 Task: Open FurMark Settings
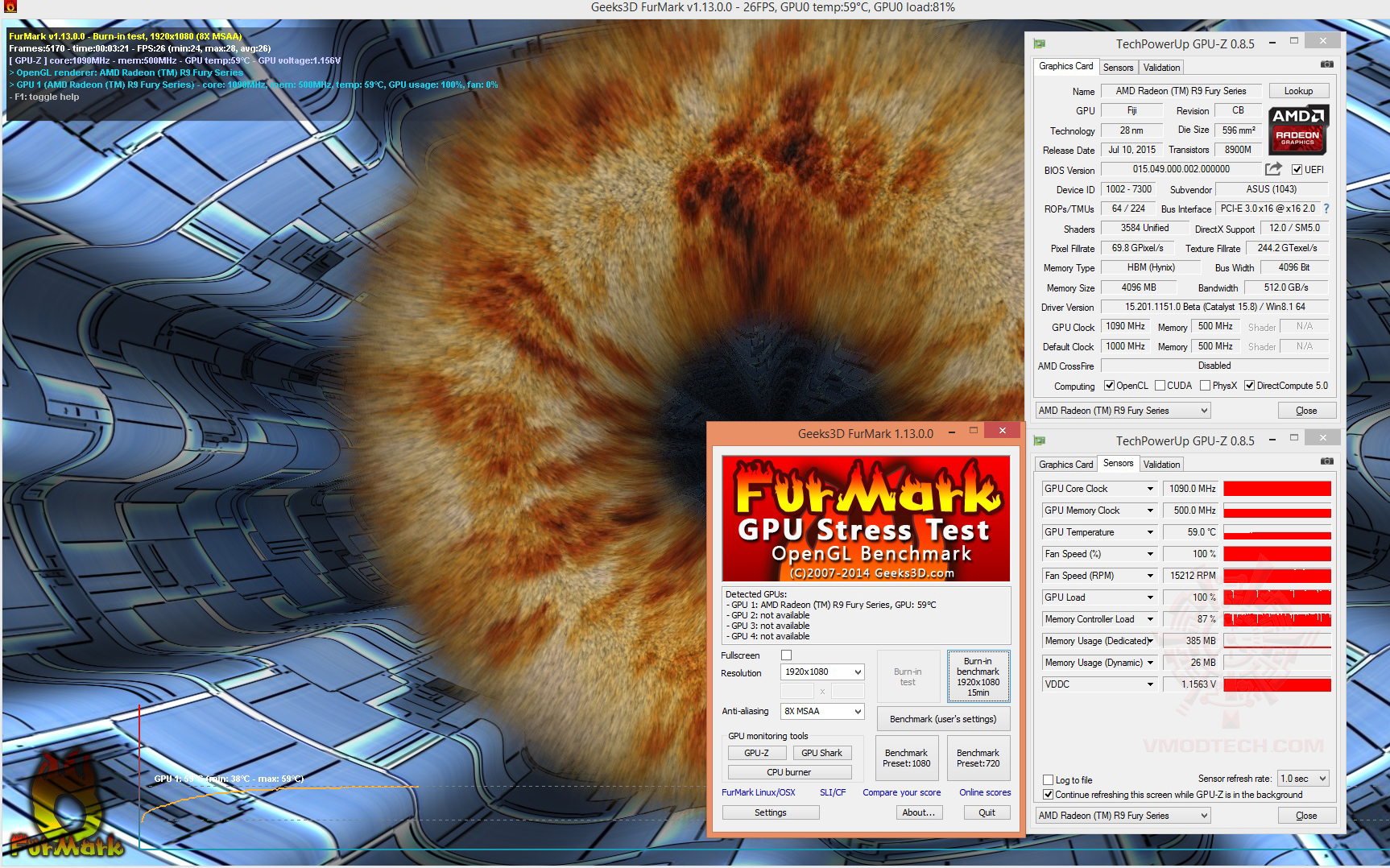[x=771, y=812]
